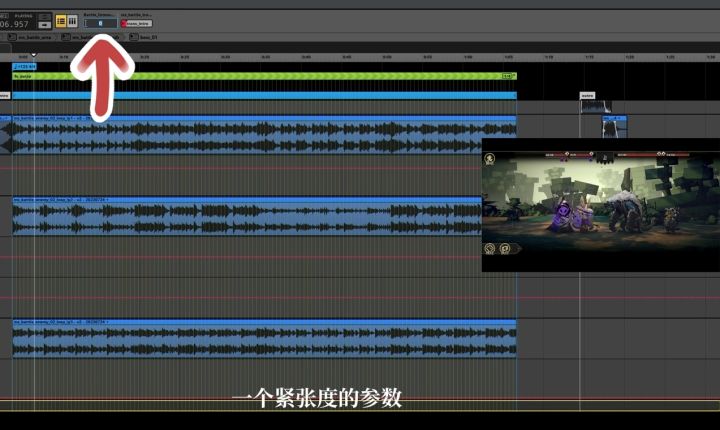Select the blue tempo marker 125 4/4
The image size is (720, 430).
(x=24, y=67)
